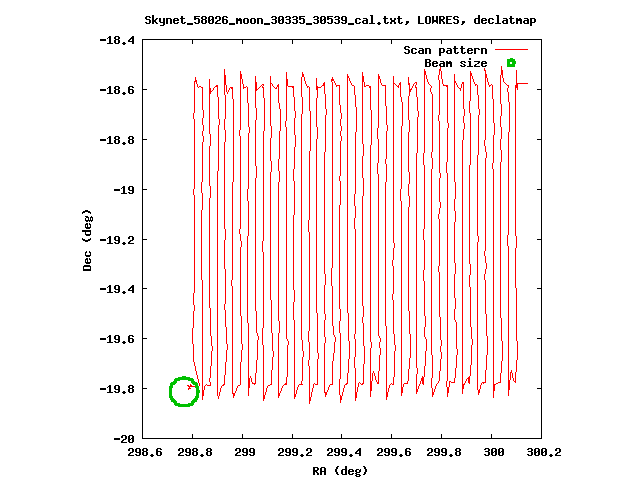Click the red cross inside beam circle
The width and height of the screenshot is (640, 480).
(190, 386)
